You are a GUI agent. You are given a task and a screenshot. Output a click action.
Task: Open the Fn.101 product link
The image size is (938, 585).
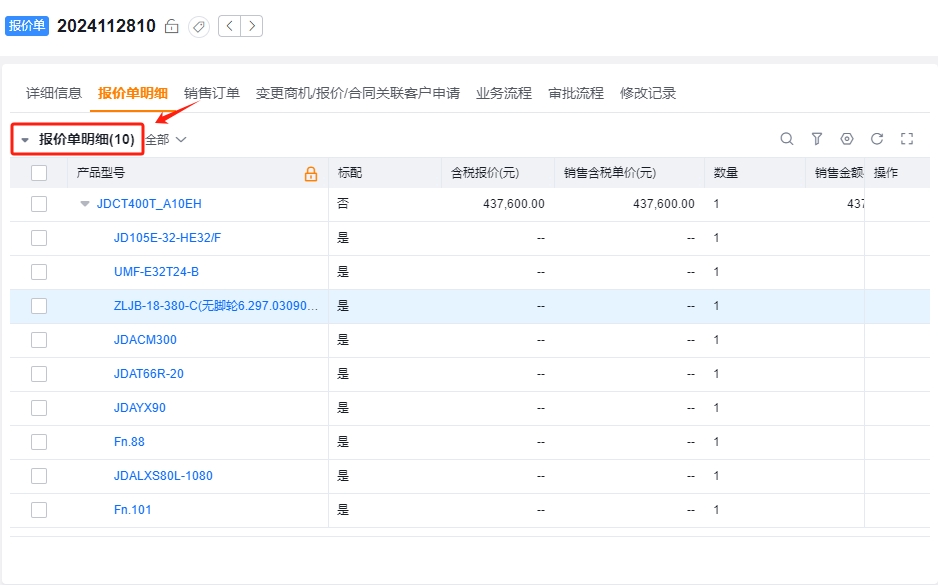point(133,510)
